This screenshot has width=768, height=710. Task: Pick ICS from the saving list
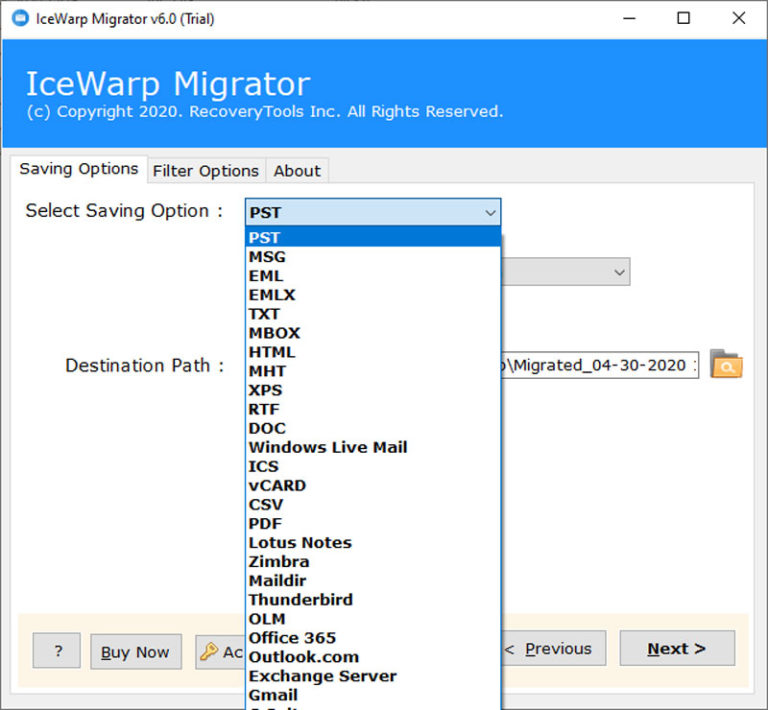[373, 467]
